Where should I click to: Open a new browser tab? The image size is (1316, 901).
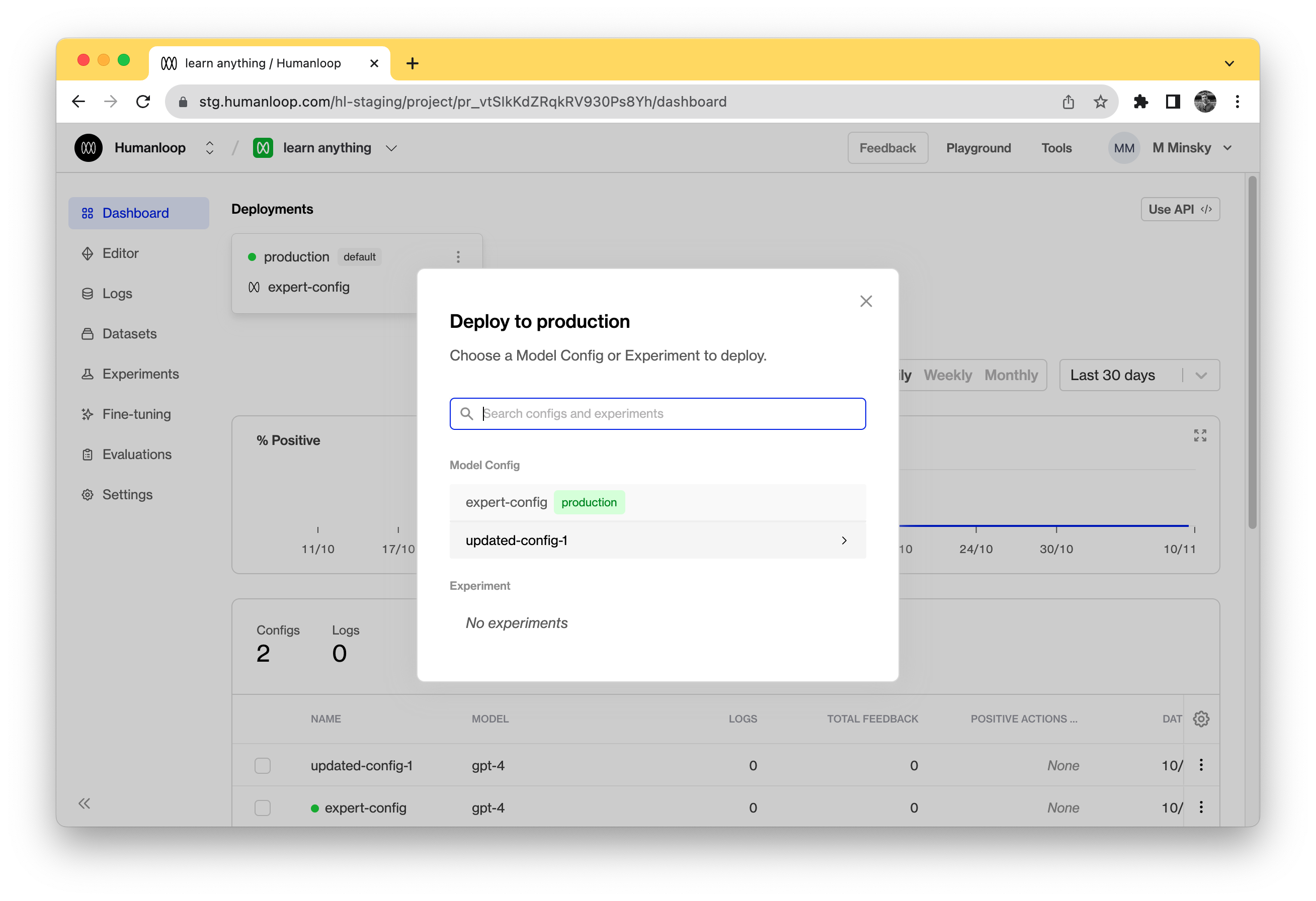click(x=412, y=63)
